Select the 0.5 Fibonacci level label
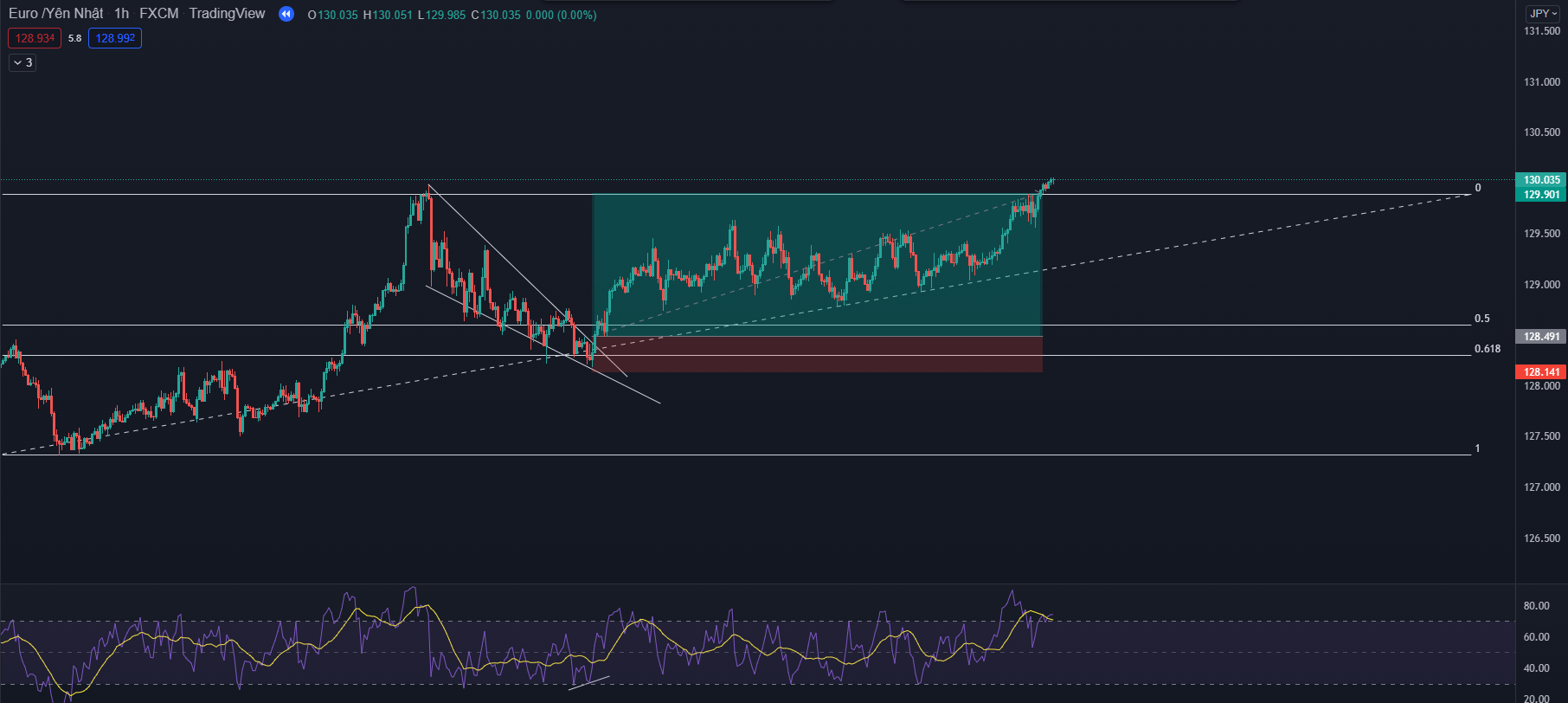This screenshot has width=1568, height=703. [x=1482, y=319]
